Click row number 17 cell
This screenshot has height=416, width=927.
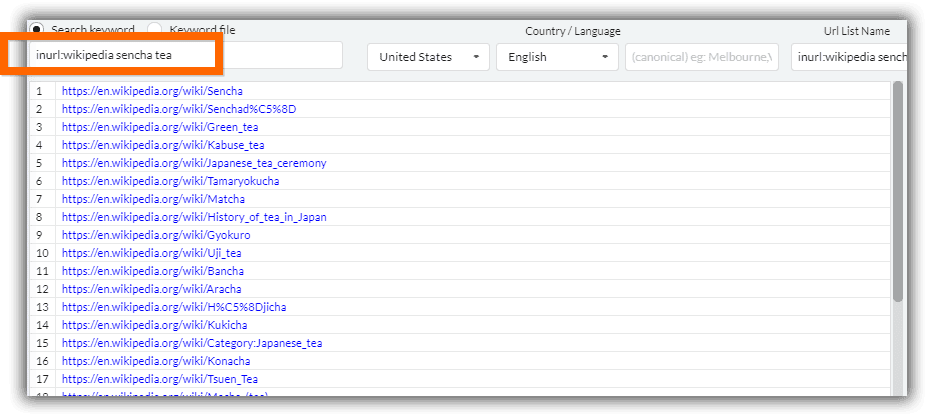43,379
